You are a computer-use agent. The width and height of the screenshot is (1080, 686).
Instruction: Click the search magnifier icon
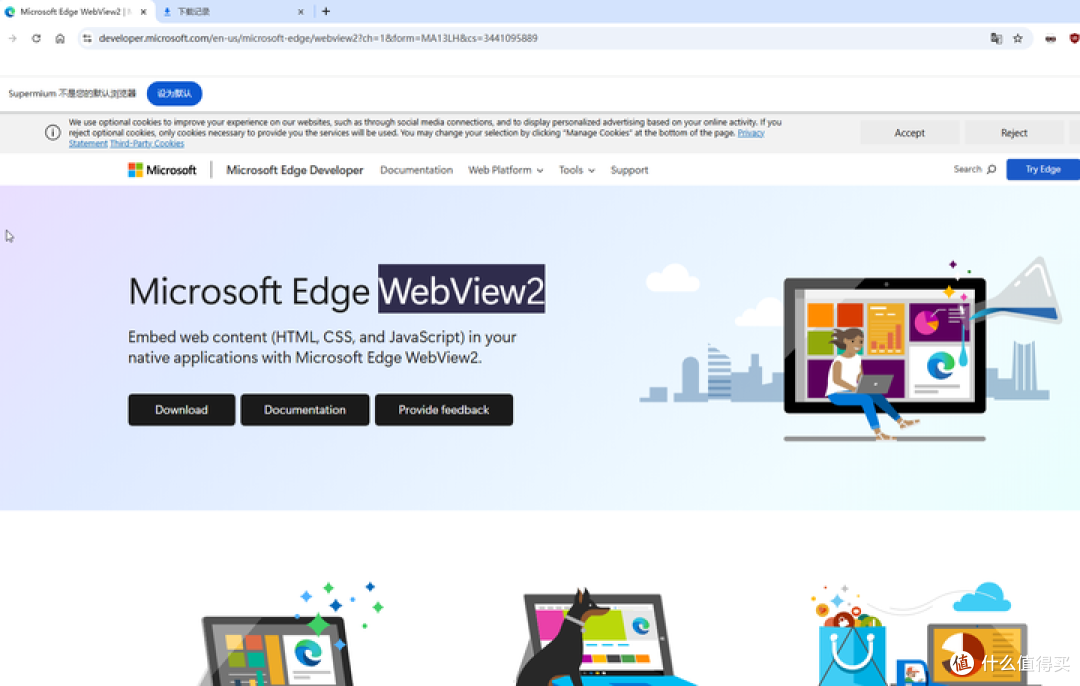pyautogui.click(x=991, y=169)
